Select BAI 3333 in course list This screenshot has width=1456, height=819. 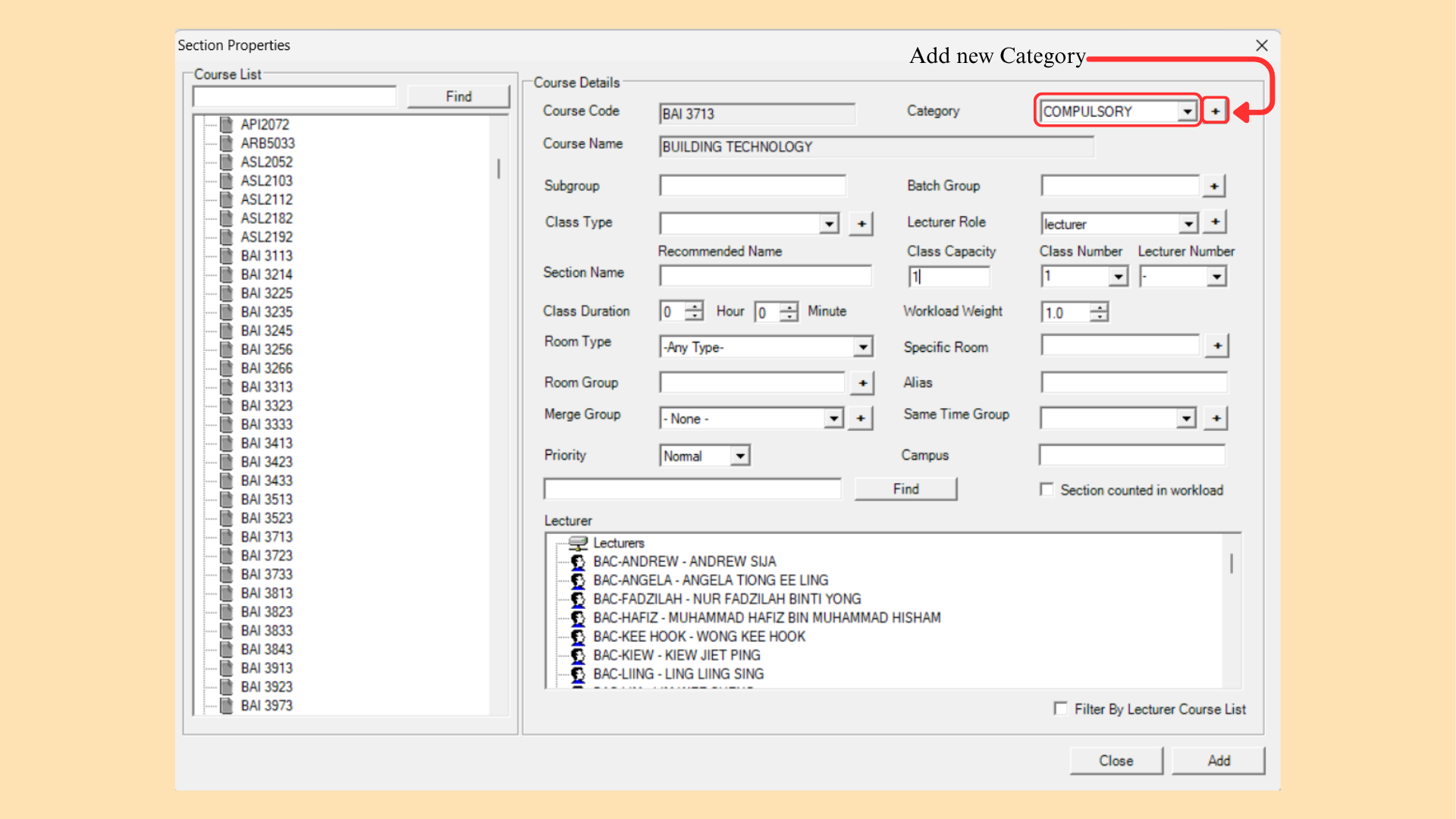coord(266,425)
